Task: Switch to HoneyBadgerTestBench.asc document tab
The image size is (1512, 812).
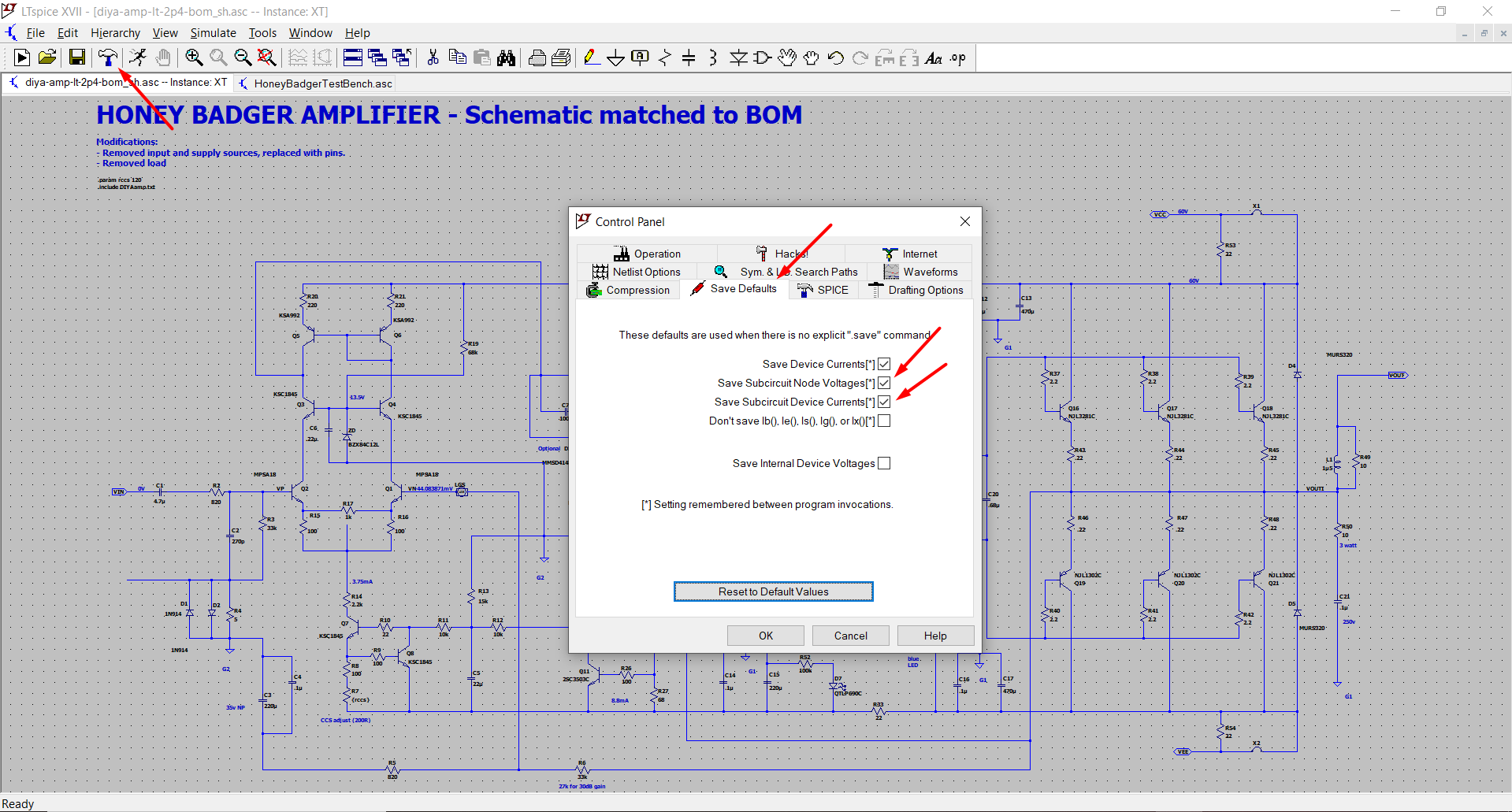Action: pyautogui.click(x=315, y=83)
